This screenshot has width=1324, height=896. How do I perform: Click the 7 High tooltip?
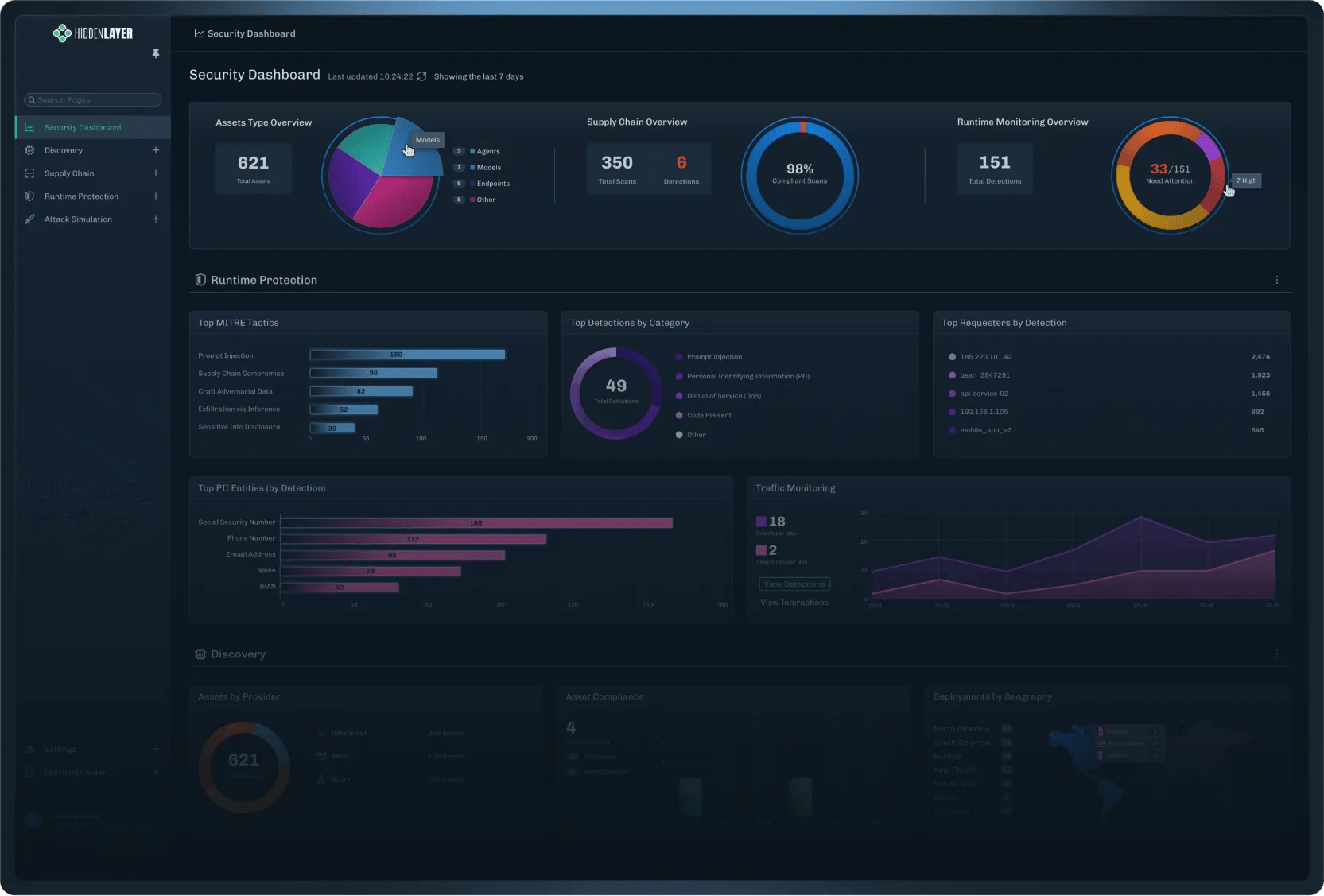[x=1246, y=180]
